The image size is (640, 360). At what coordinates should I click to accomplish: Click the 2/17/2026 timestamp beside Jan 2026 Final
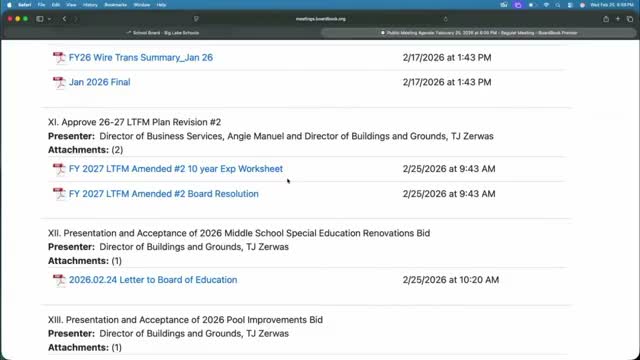click(x=447, y=82)
